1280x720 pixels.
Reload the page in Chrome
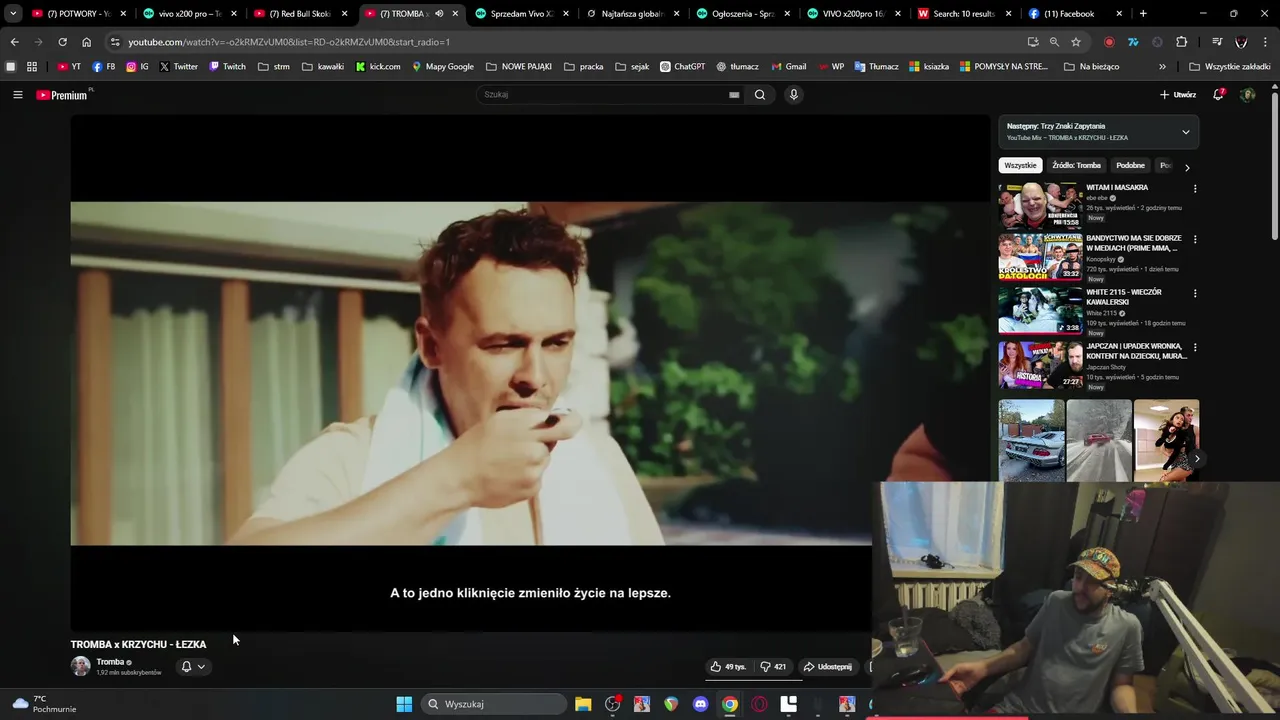(62, 42)
